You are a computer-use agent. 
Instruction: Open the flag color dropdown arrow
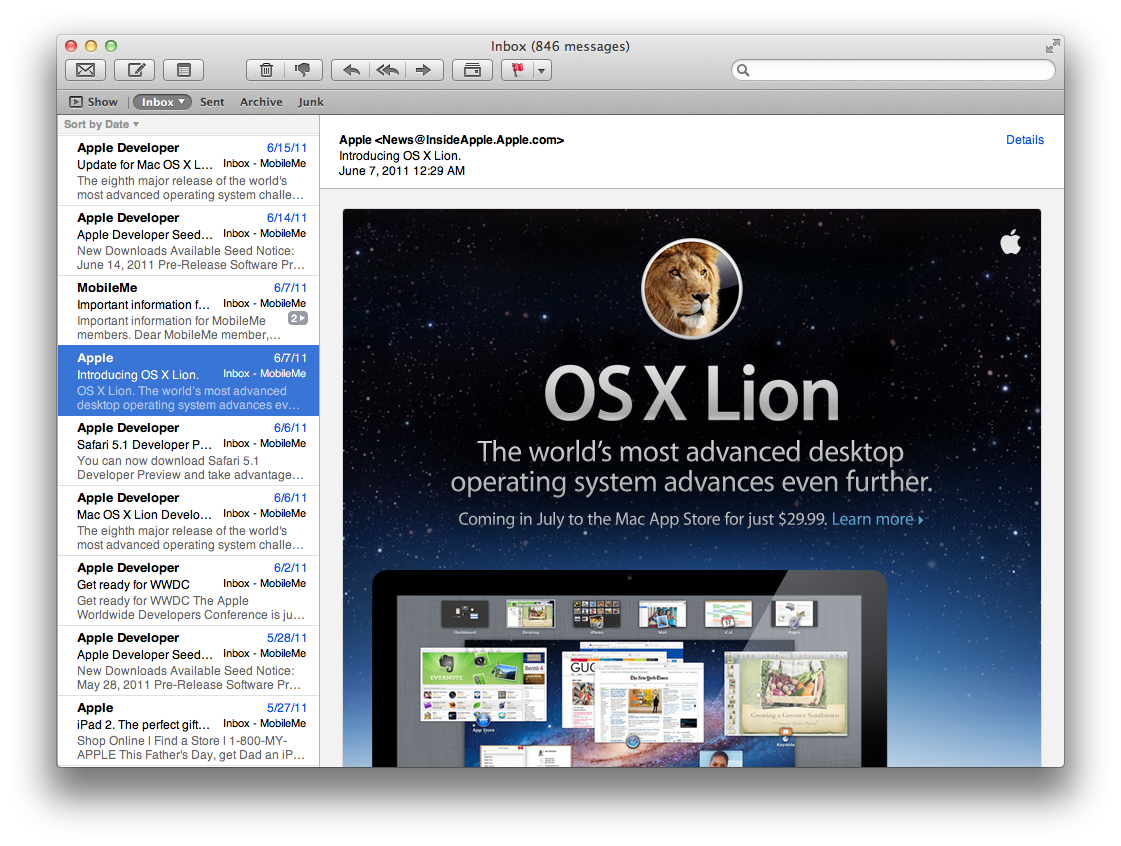coord(542,70)
